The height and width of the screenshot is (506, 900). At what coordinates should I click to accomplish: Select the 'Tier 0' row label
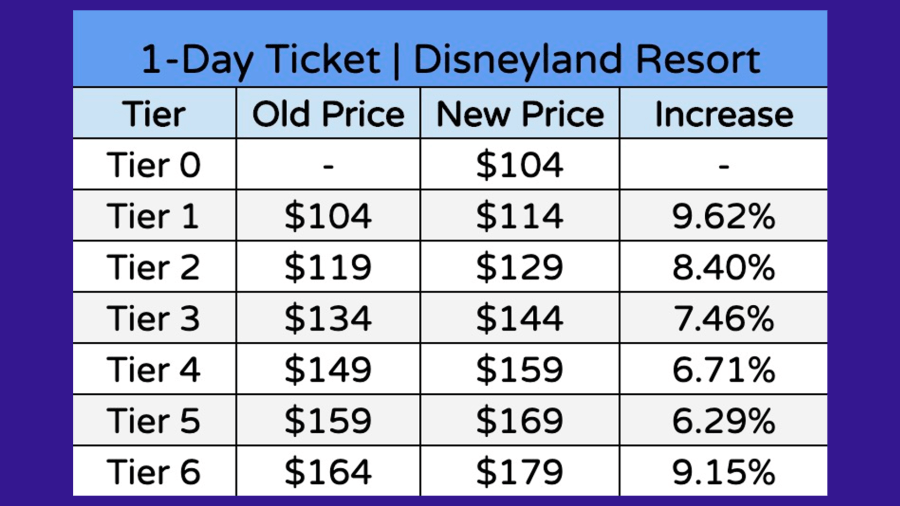154,165
